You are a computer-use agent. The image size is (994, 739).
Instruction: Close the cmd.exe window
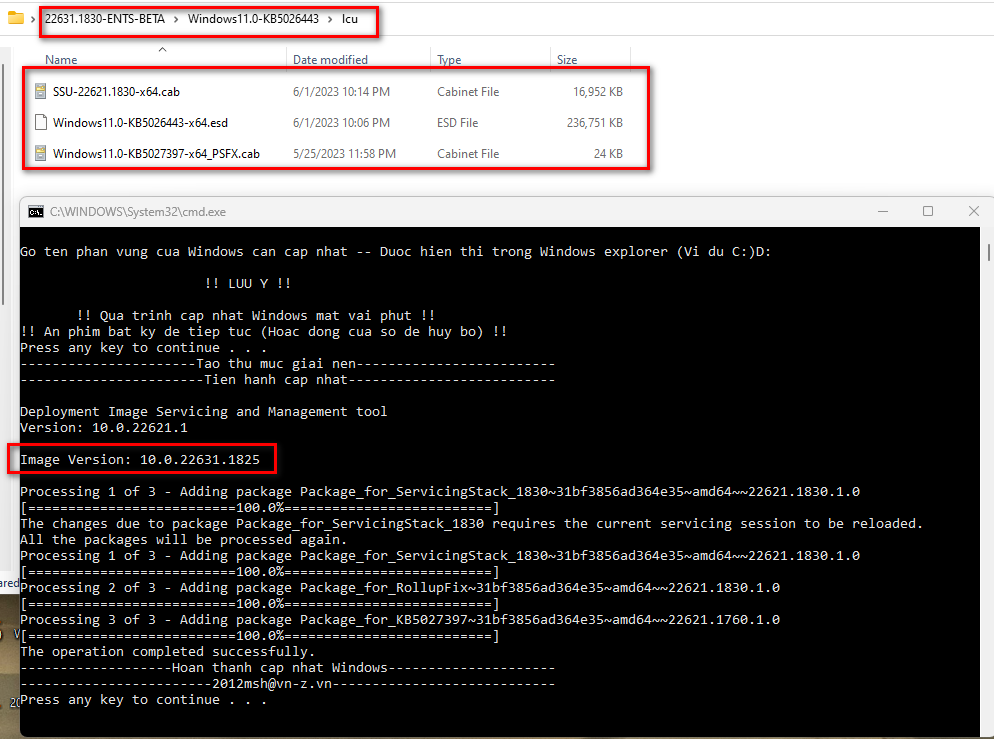(974, 211)
